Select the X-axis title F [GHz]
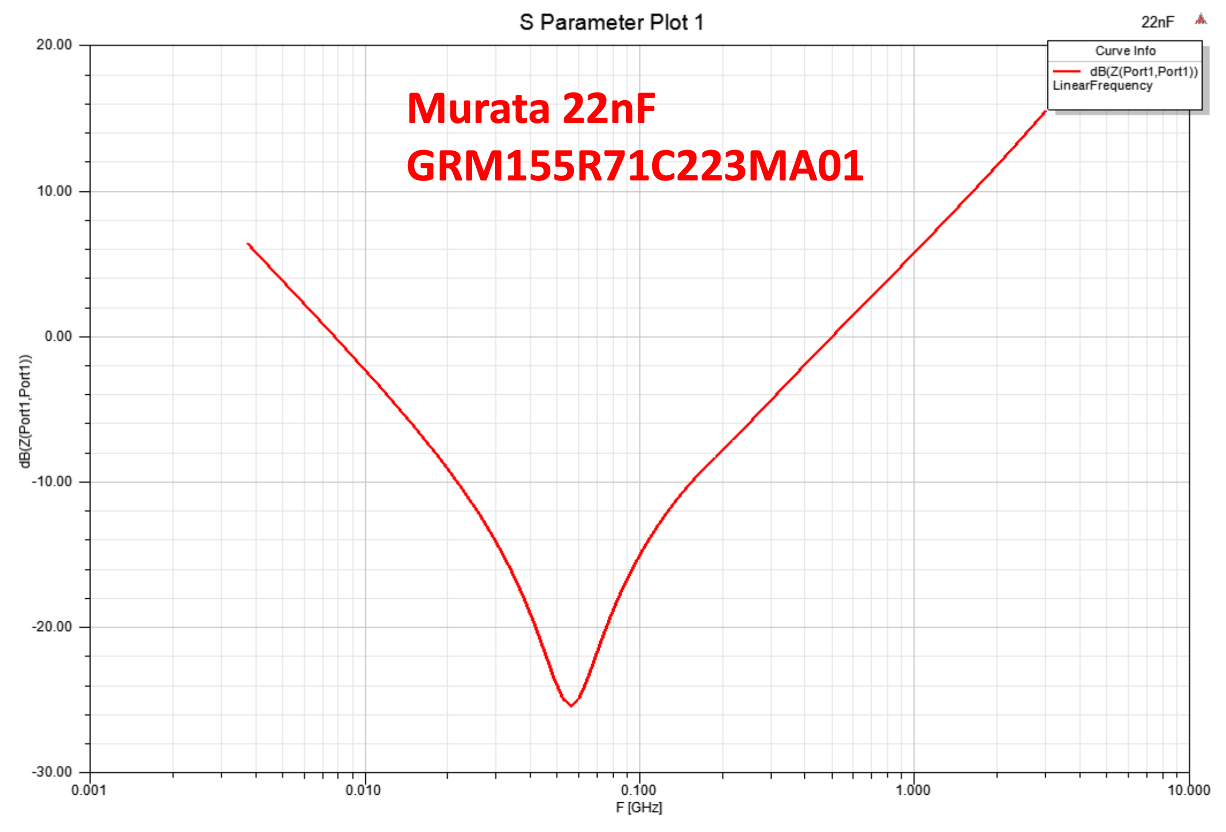The image size is (1226, 832). [640, 807]
